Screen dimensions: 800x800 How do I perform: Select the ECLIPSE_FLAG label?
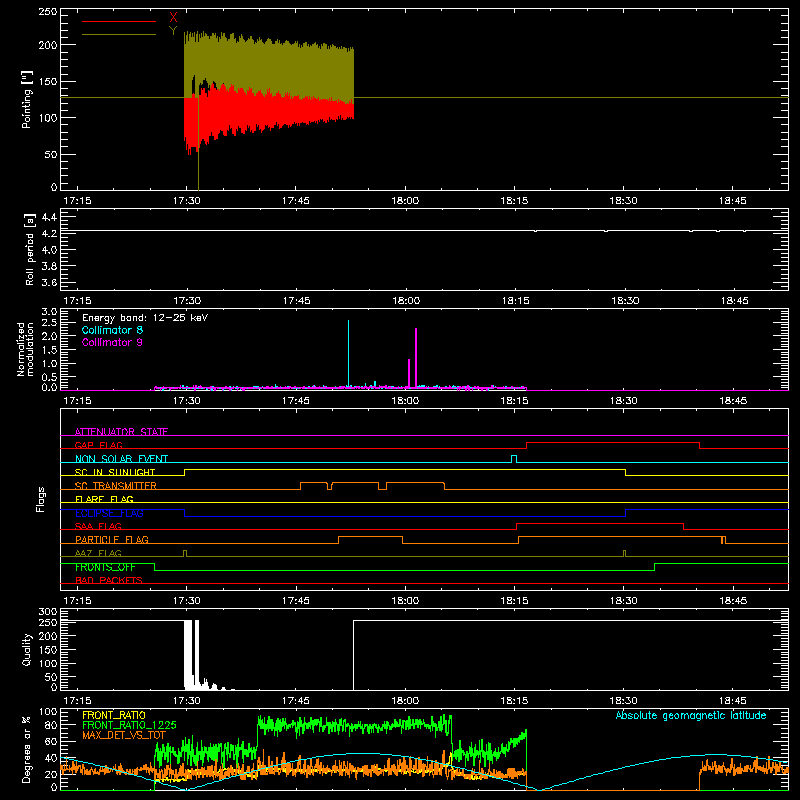click(109, 513)
